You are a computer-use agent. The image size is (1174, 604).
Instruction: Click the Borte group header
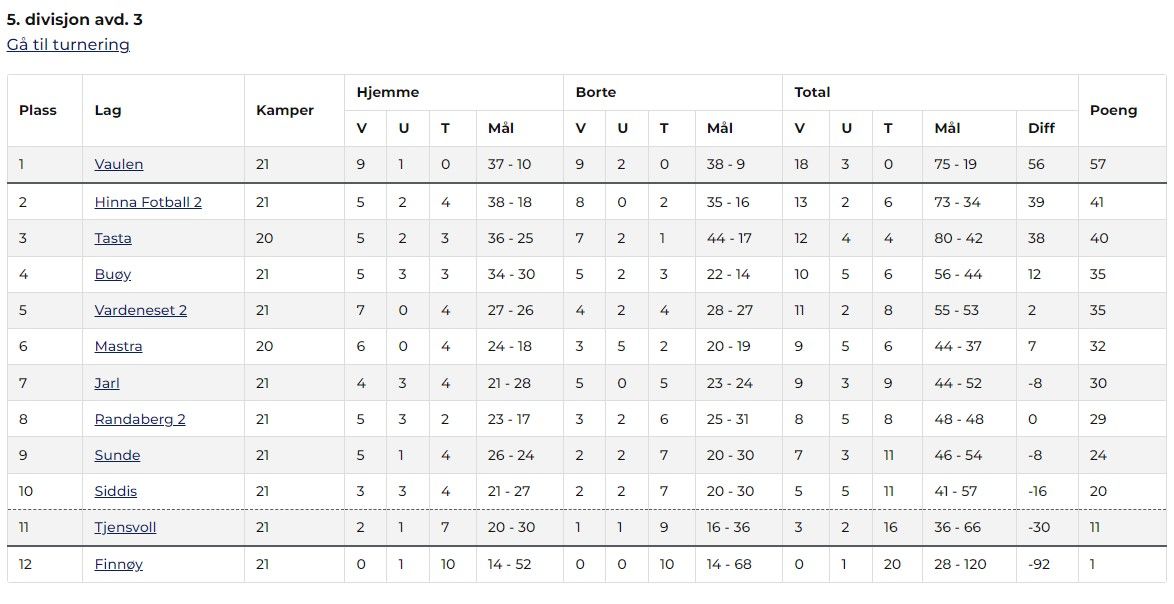[x=596, y=92]
